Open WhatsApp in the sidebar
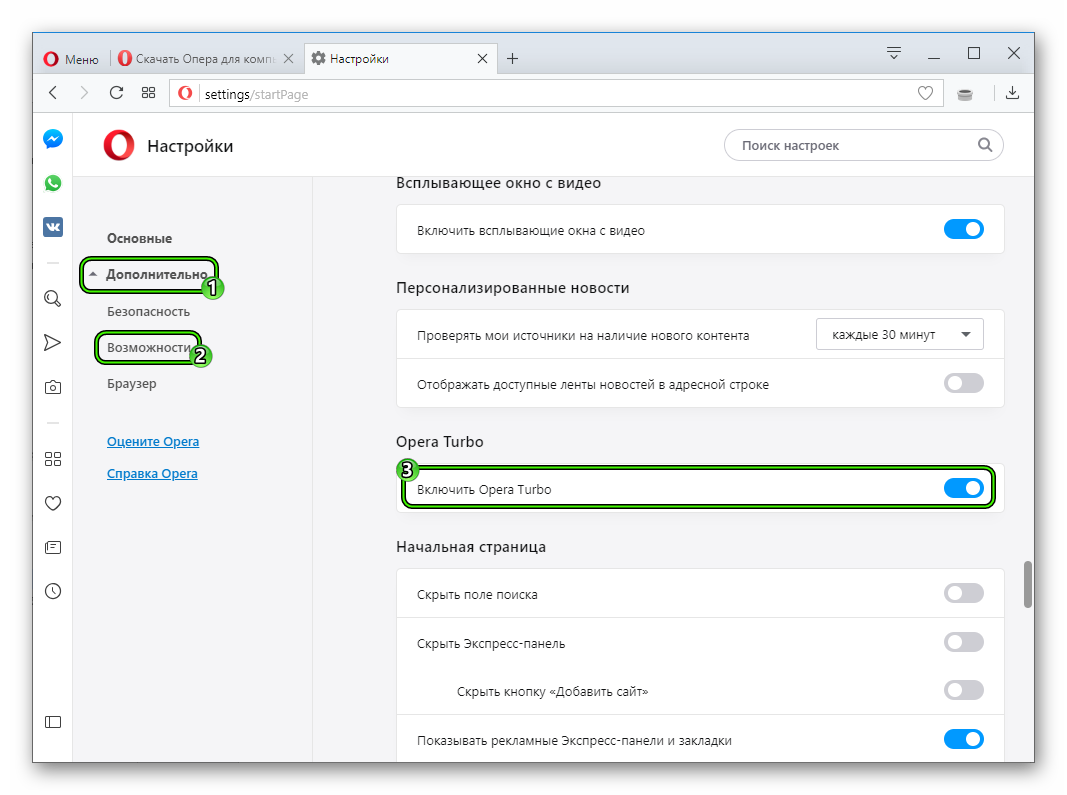Screen dimensions: 1067x795 (53, 183)
